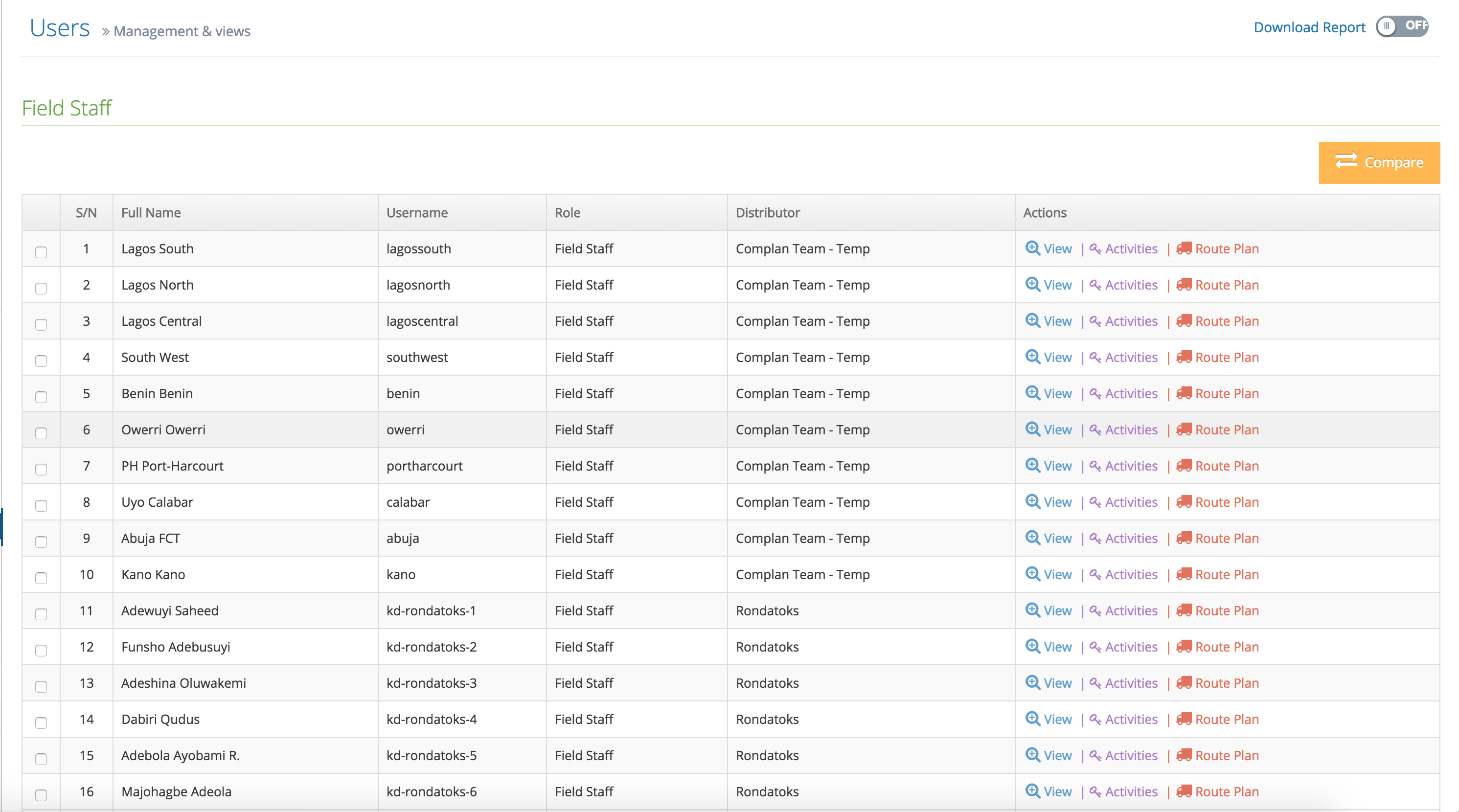Open the View link for Benin Benin
Image resolution: width=1459 pixels, height=812 pixels.
[x=1057, y=394]
